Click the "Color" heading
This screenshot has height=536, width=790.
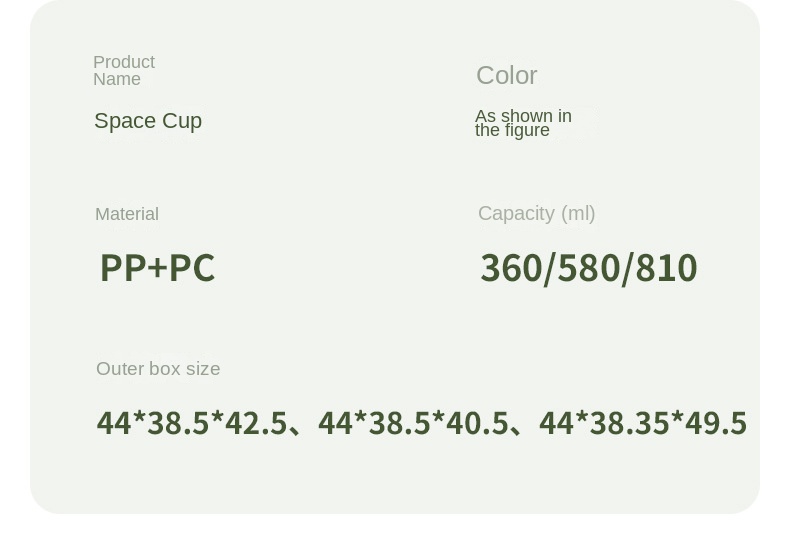[506, 75]
